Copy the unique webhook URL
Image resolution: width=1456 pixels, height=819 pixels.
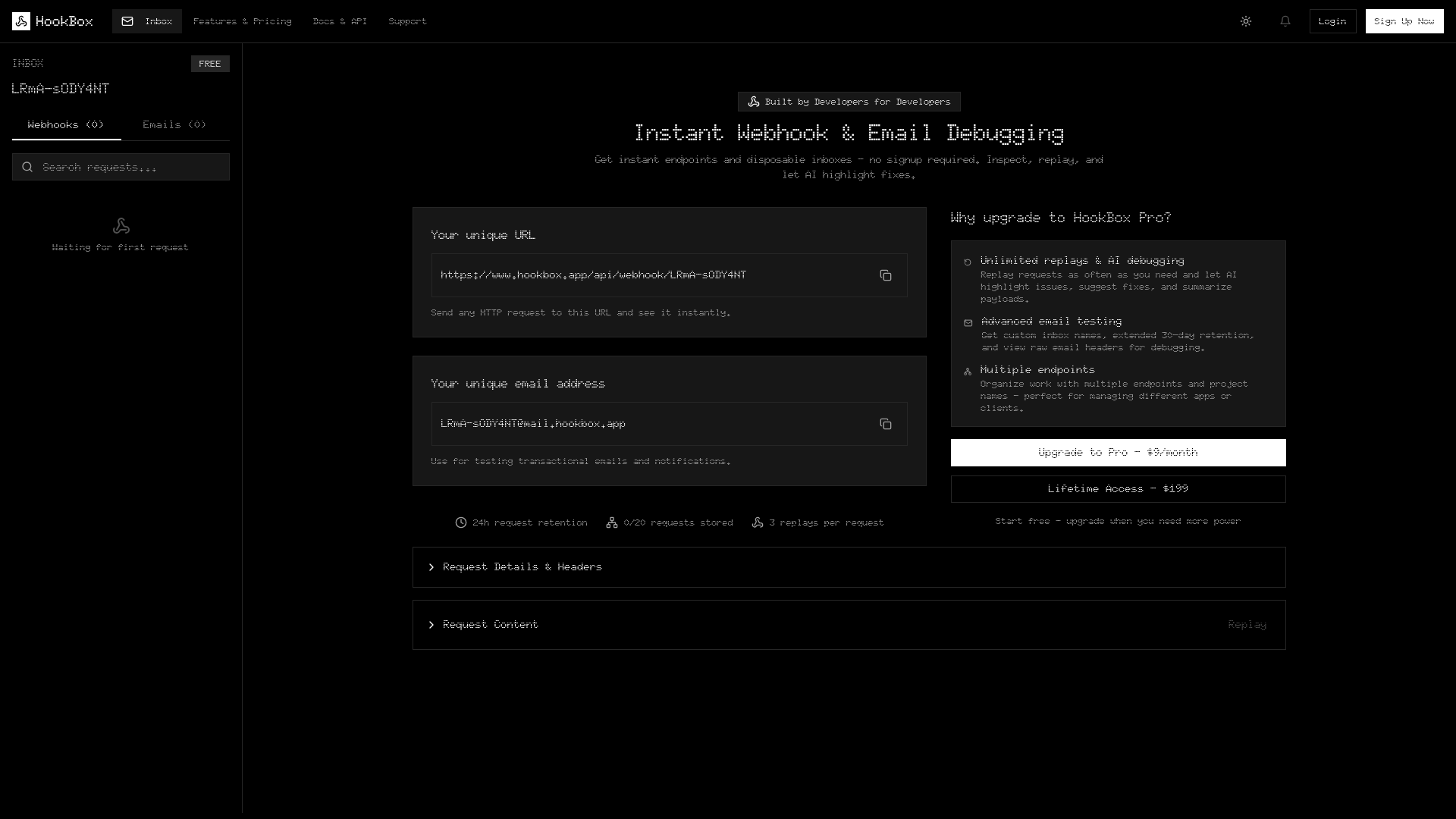(x=885, y=275)
